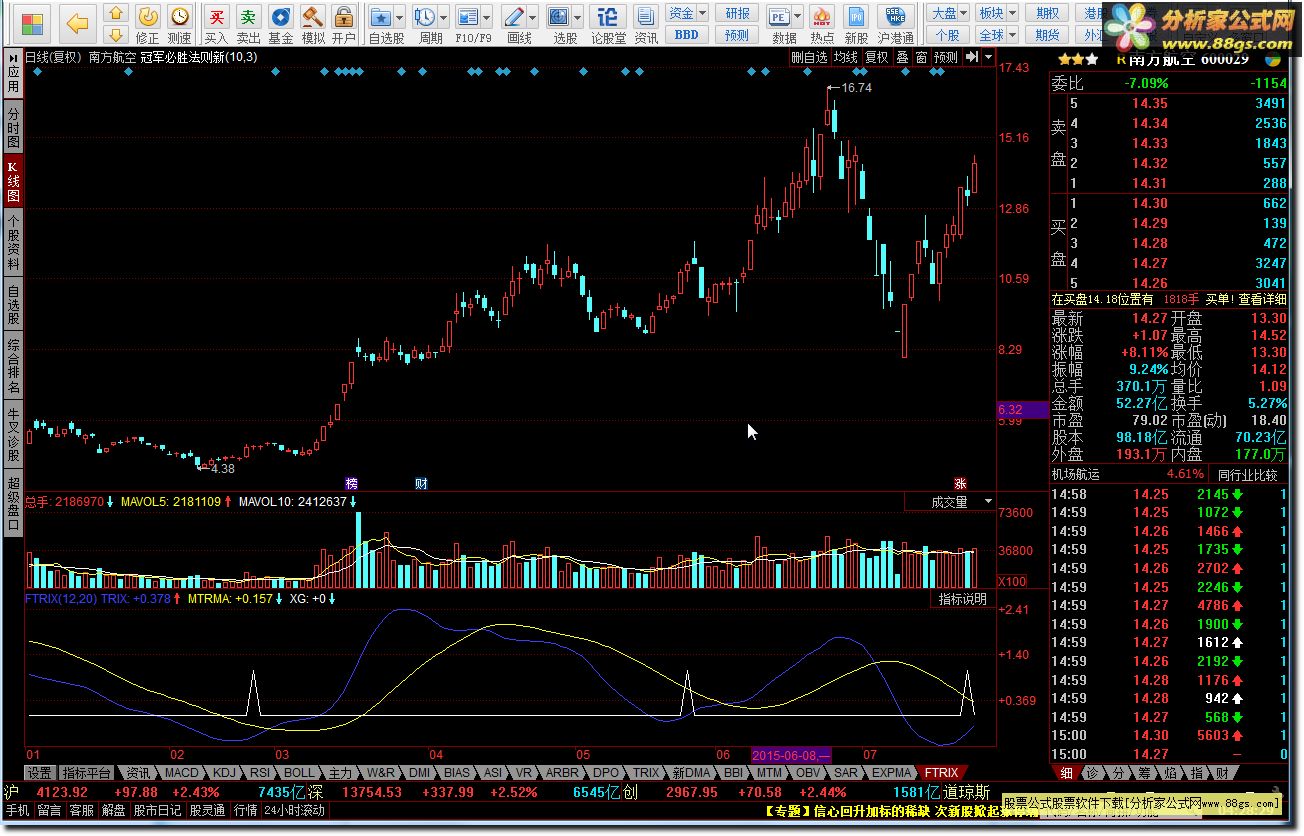This screenshot has height=836, width=1304.
Task: Click the 涨 marker on the chart
Action: click(961, 484)
